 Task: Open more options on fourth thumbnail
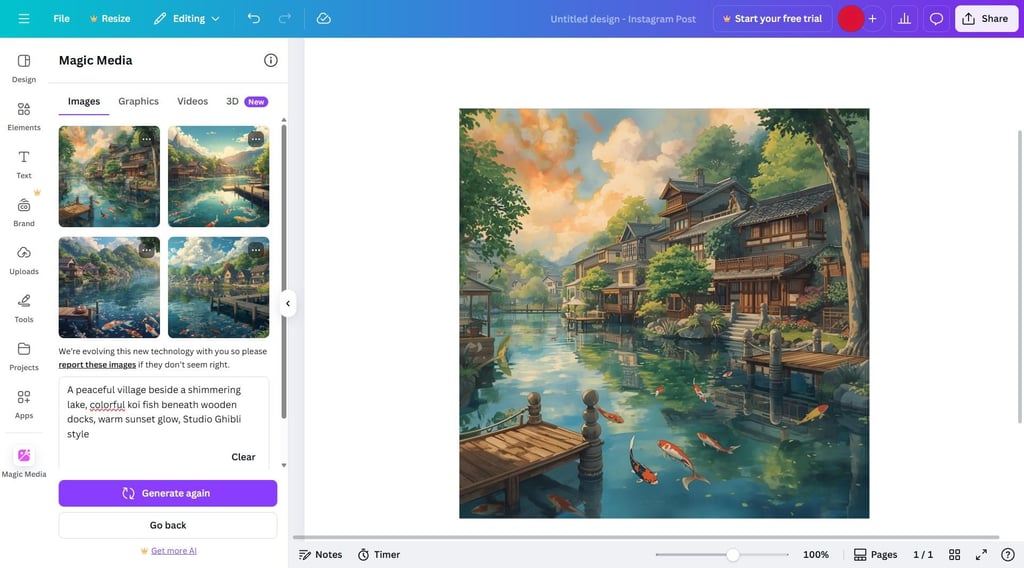pyautogui.click(x=256, y=250)
